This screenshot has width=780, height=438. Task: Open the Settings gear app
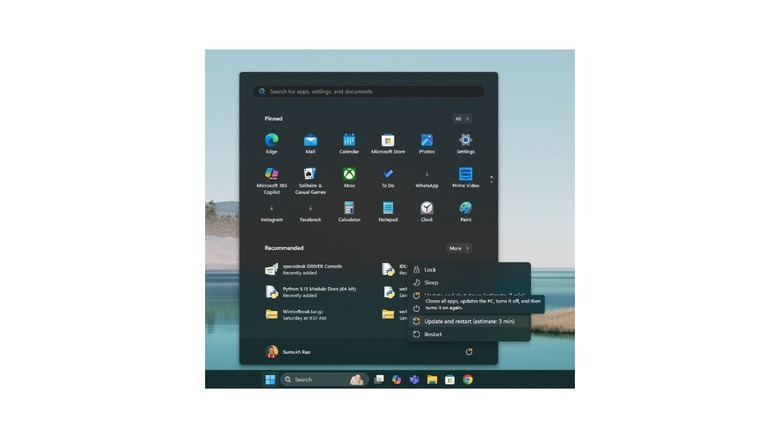(466, 143)
